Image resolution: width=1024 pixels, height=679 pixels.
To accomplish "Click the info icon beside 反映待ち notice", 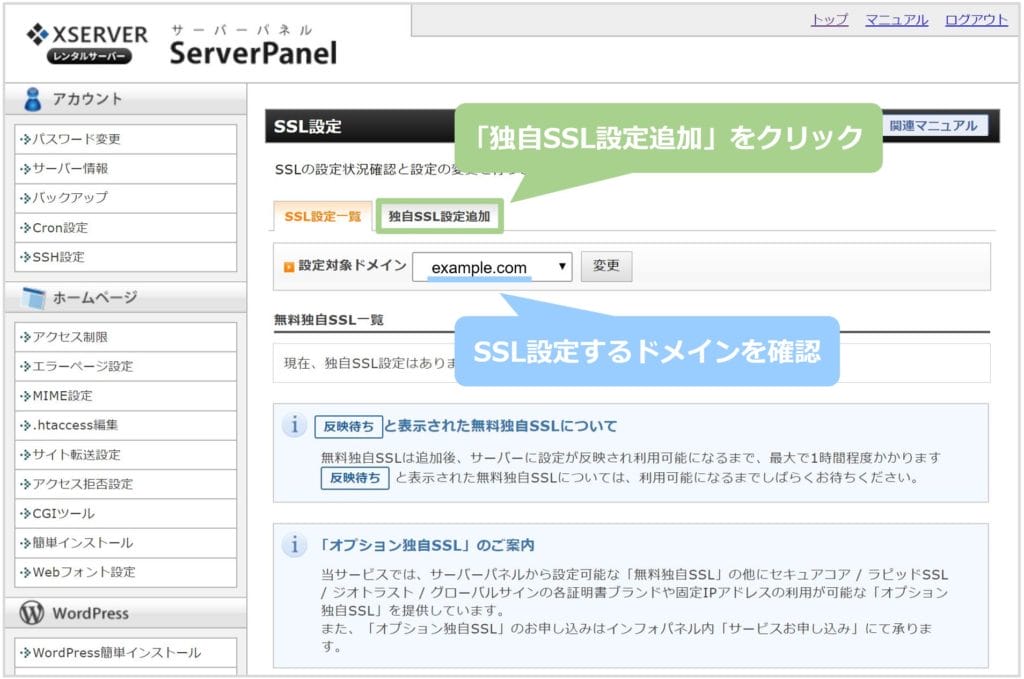I will coord(294,426).
